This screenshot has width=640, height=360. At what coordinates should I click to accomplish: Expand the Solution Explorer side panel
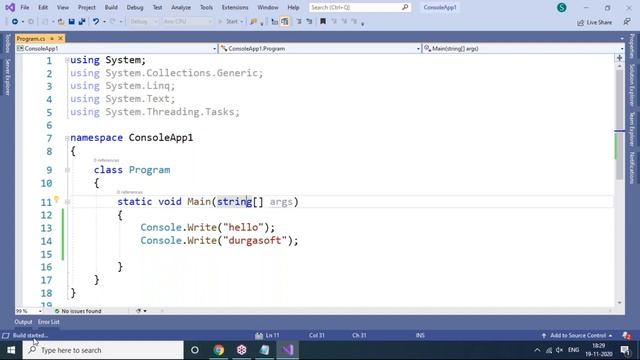click(632, 85)
